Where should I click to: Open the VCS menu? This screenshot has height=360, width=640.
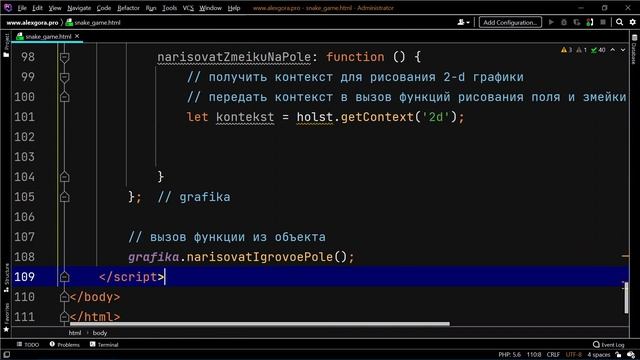tap(188, 8)
